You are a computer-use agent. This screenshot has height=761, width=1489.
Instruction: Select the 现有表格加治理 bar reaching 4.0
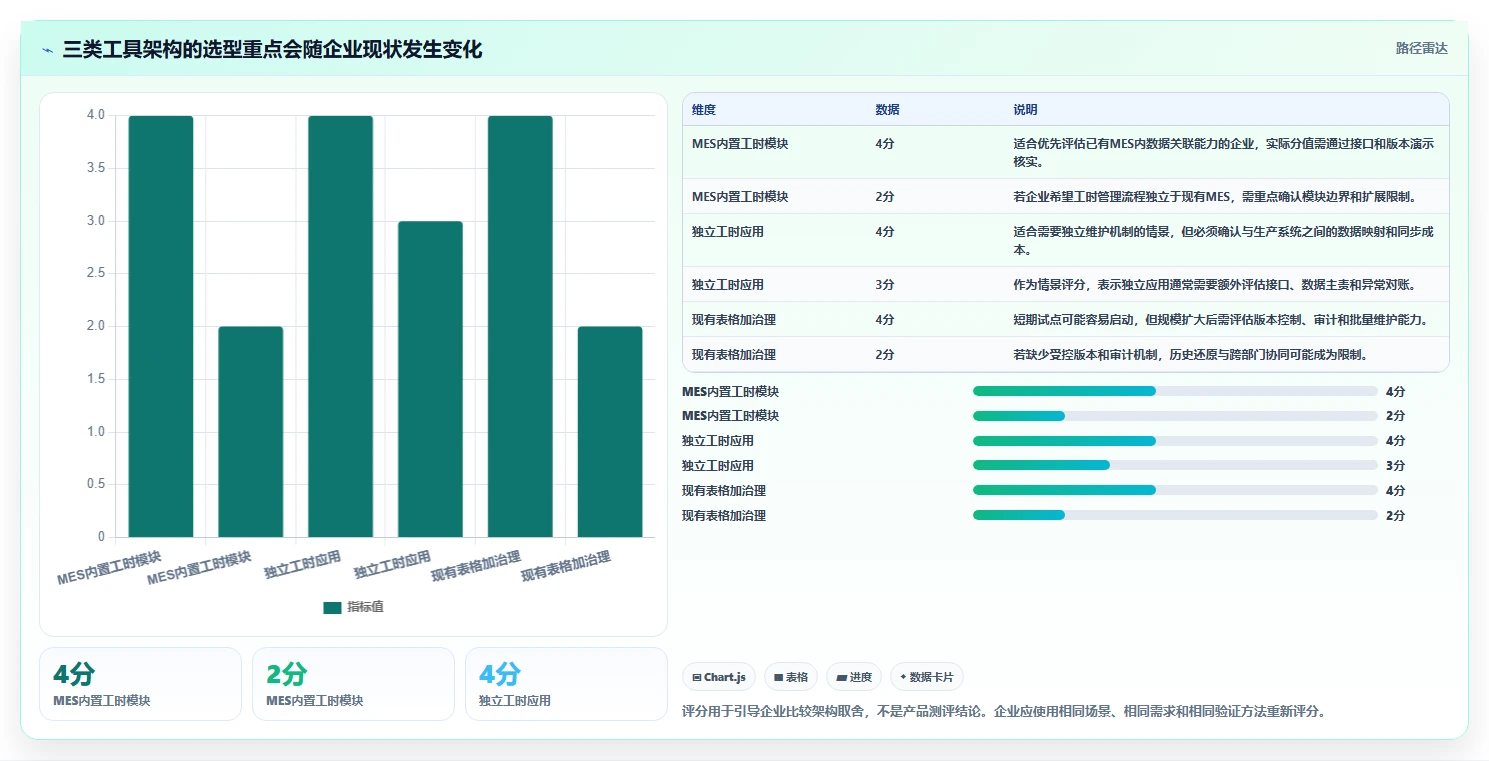520,326
